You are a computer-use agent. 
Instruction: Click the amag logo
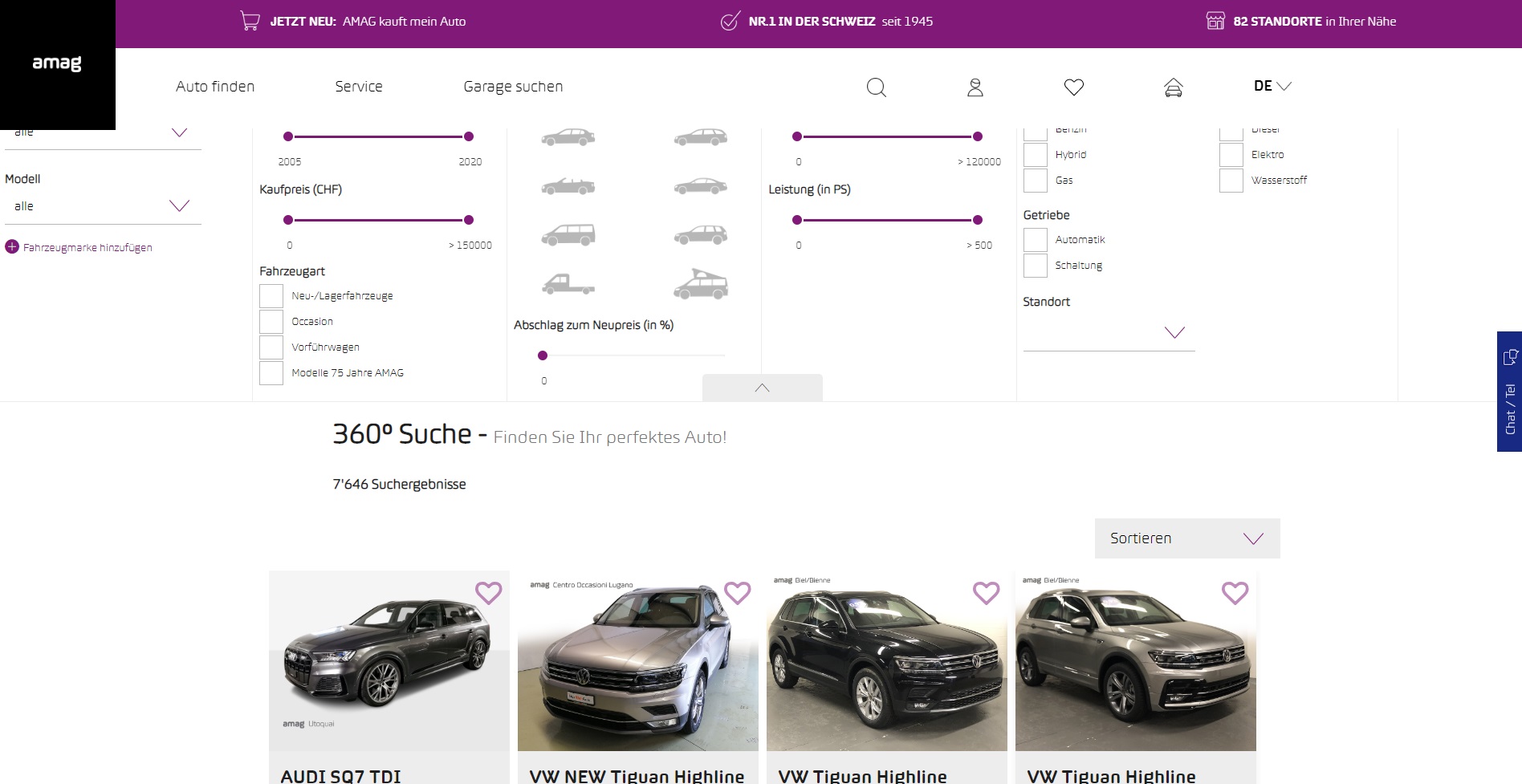[57, 63]
